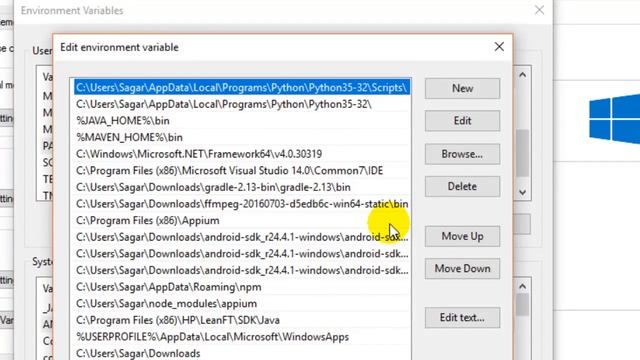Viewport: 640px width, 360px height.
Task: Select the %USERPROFILE% WindowsApps entry
Action: pyautogui.click(x=242, y=337)
